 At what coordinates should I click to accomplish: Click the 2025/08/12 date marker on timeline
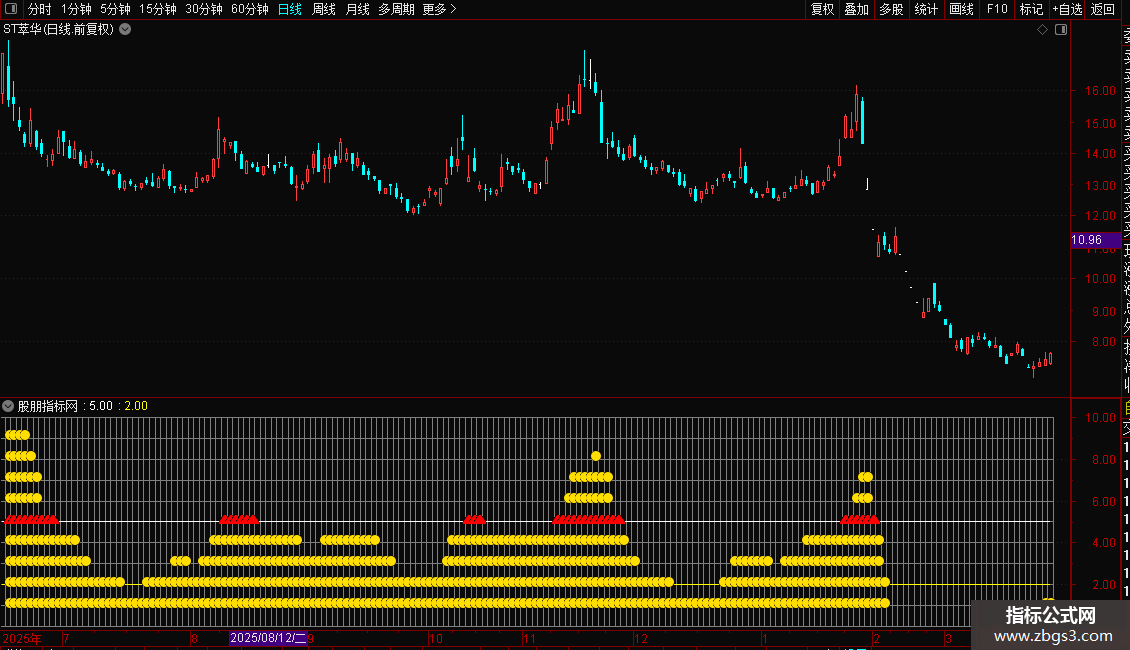pyautogui.click(x=268, y=638)
